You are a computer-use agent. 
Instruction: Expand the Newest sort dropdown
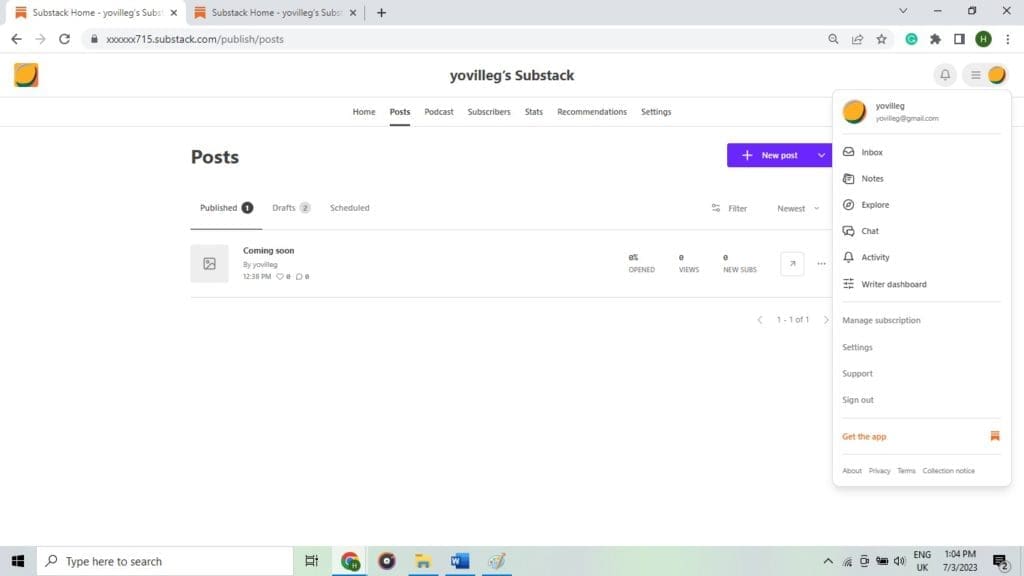point(797,208)
